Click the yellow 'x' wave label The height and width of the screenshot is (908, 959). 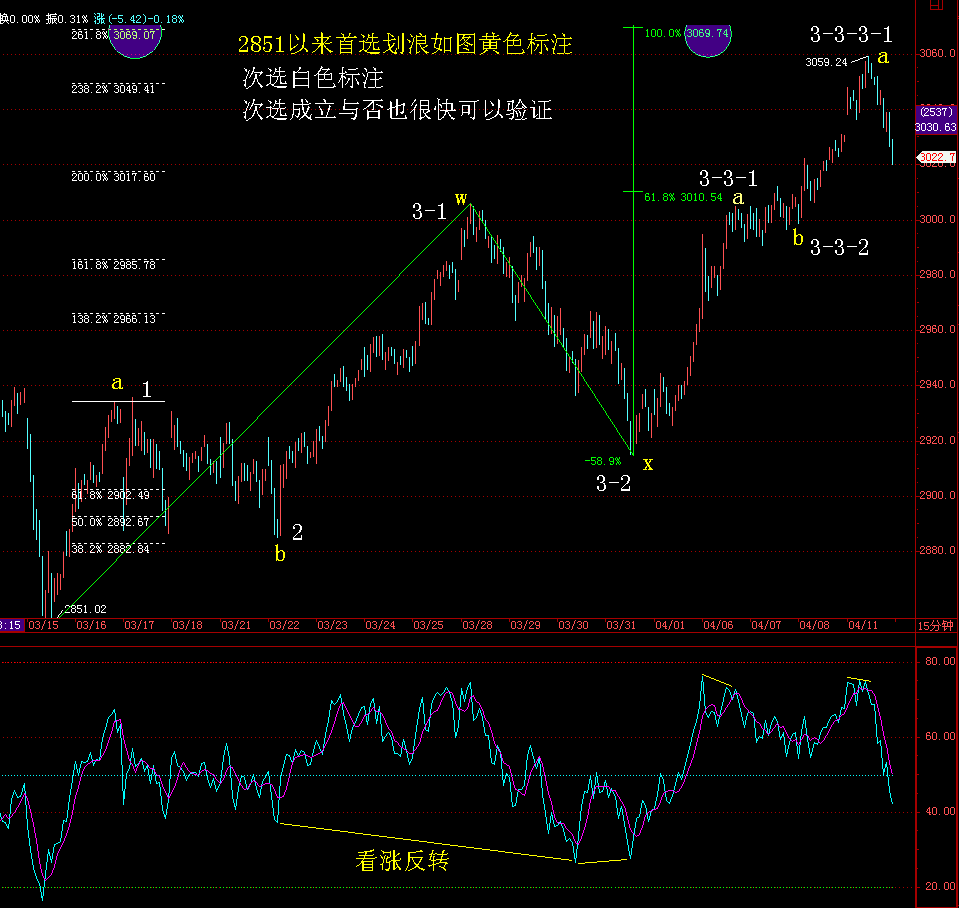(x=648, y=464)
